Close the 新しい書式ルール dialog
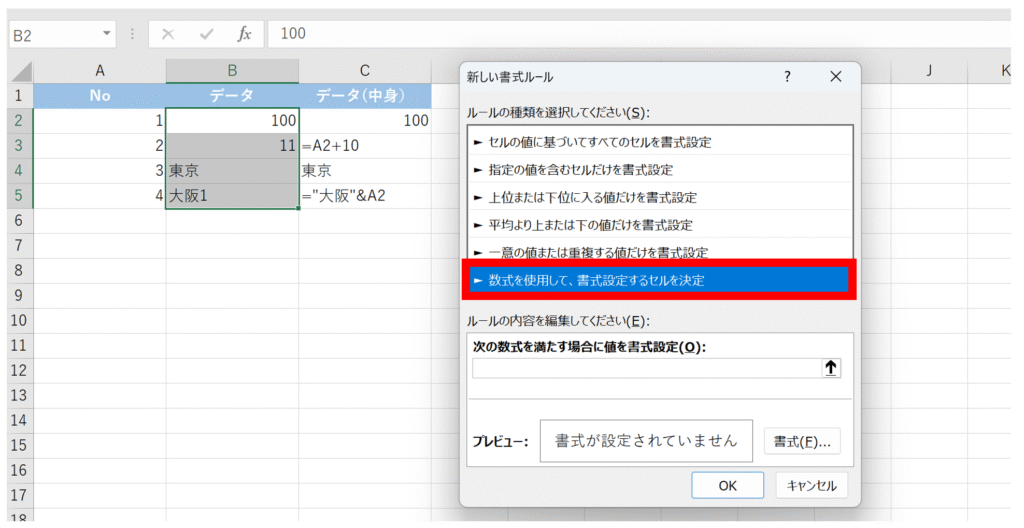The width and height of the screenshot is (1024, 528). pos(836,77)
